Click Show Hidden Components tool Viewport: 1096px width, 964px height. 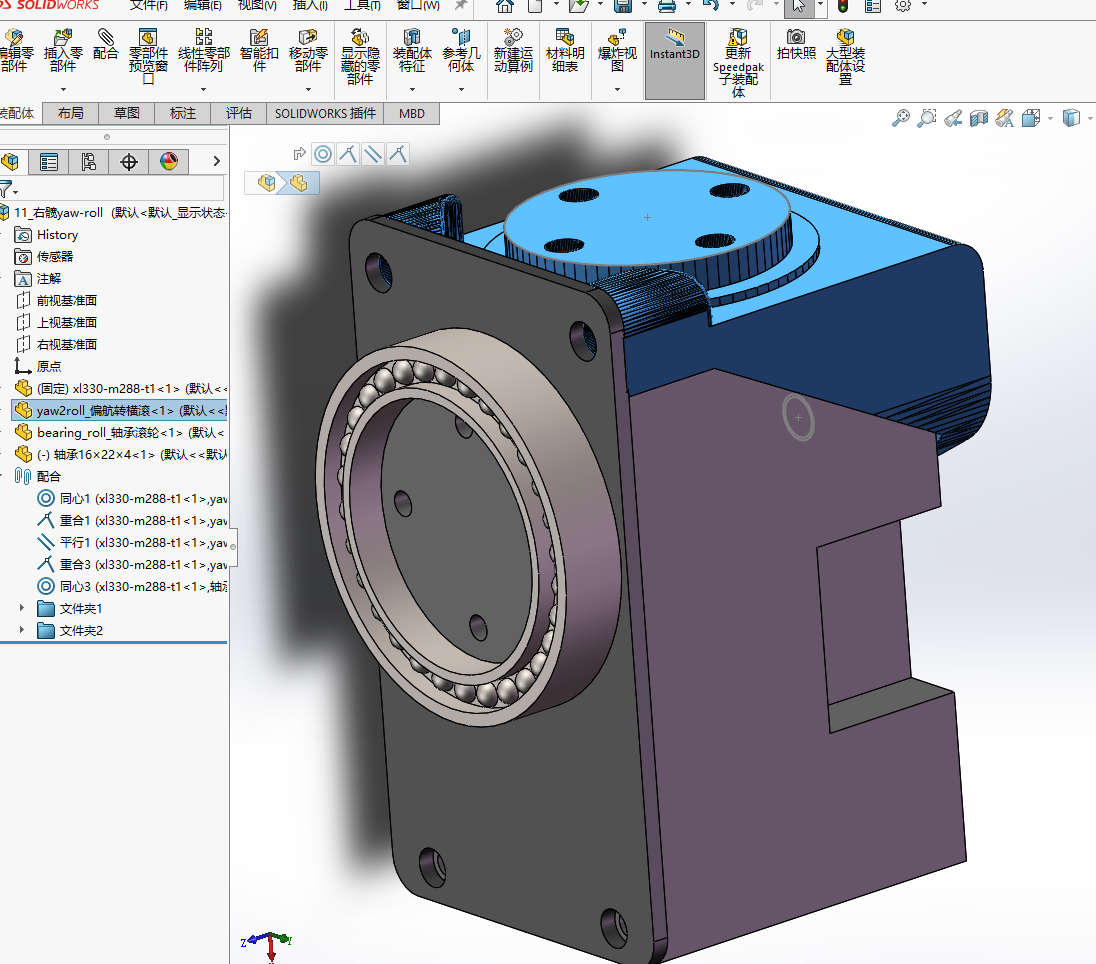pos(360,57)
